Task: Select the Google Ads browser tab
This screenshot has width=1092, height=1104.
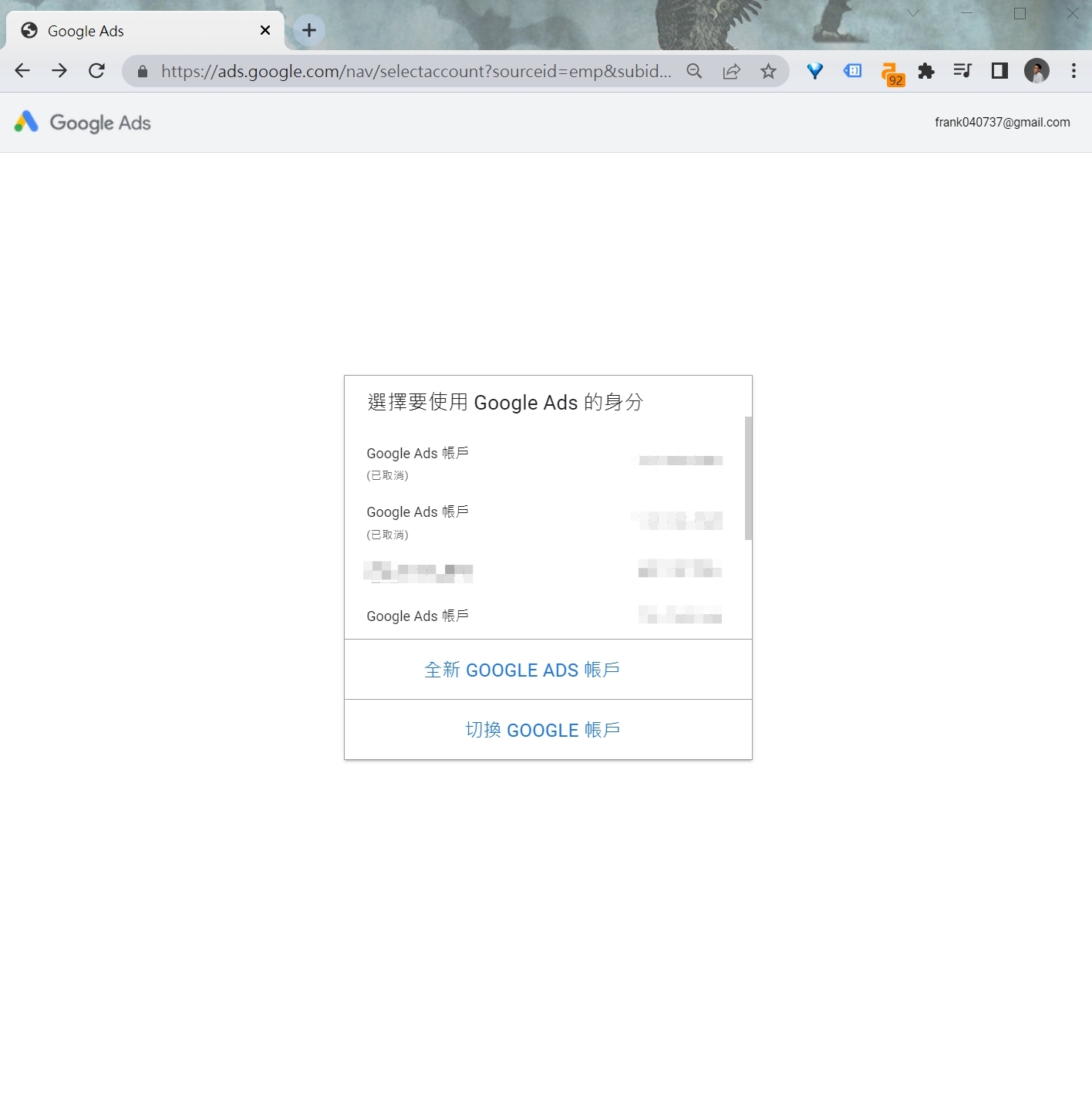Action: pos(139,31)
